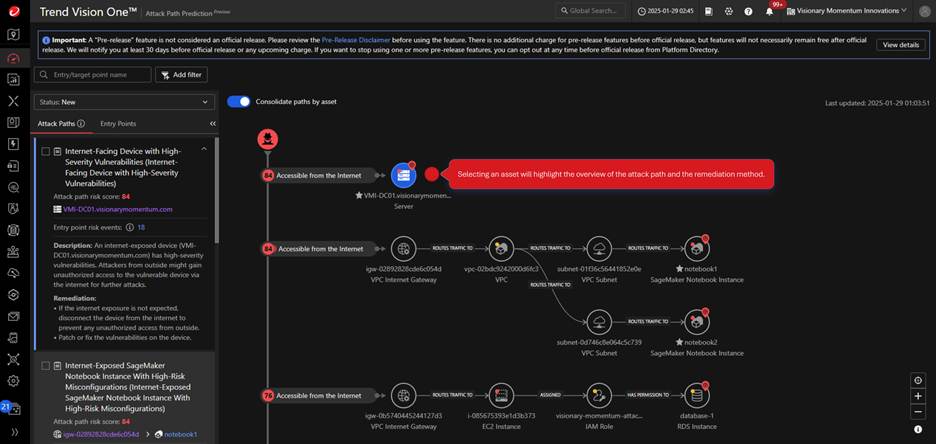Recenter graph with target button
The height and width of the screenshot is (444, 936).
tap(918, 380)
